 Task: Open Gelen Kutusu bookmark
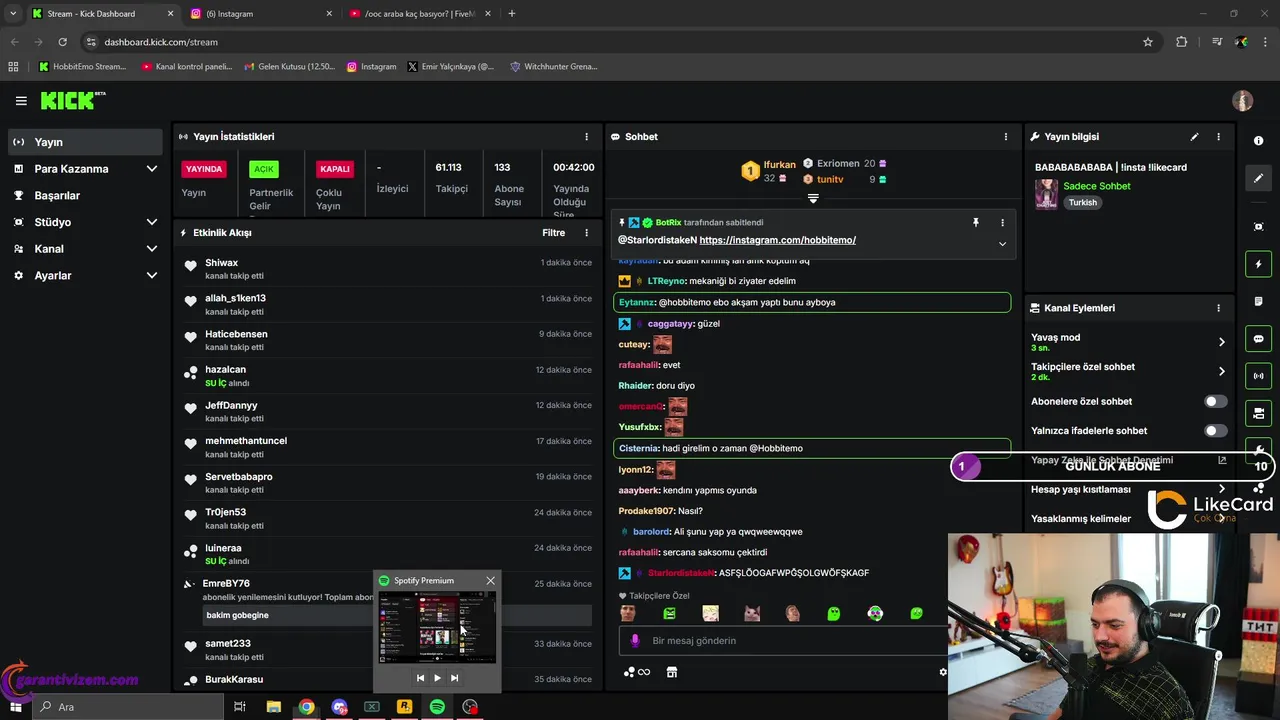coord(289,67)
